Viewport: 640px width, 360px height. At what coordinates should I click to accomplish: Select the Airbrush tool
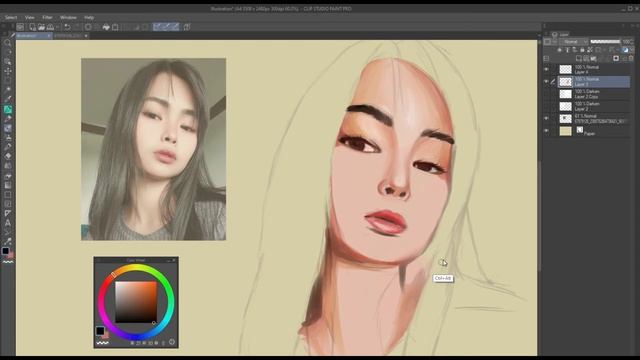pos(7,138)
